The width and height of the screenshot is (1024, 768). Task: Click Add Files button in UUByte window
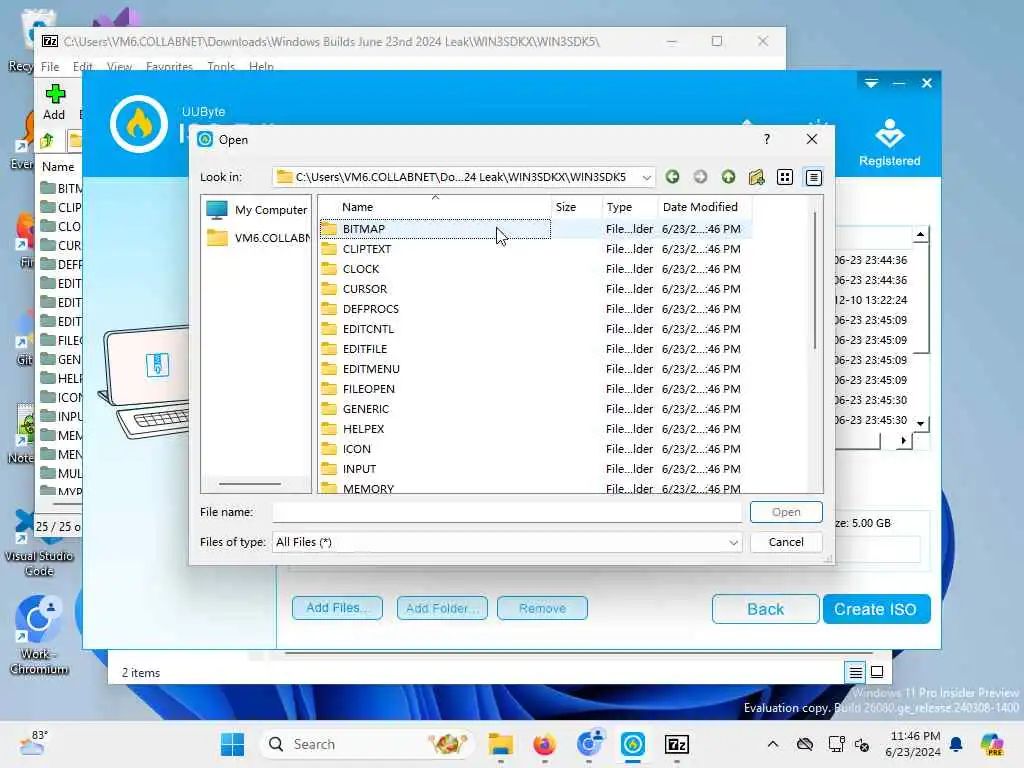coord(337,608)
